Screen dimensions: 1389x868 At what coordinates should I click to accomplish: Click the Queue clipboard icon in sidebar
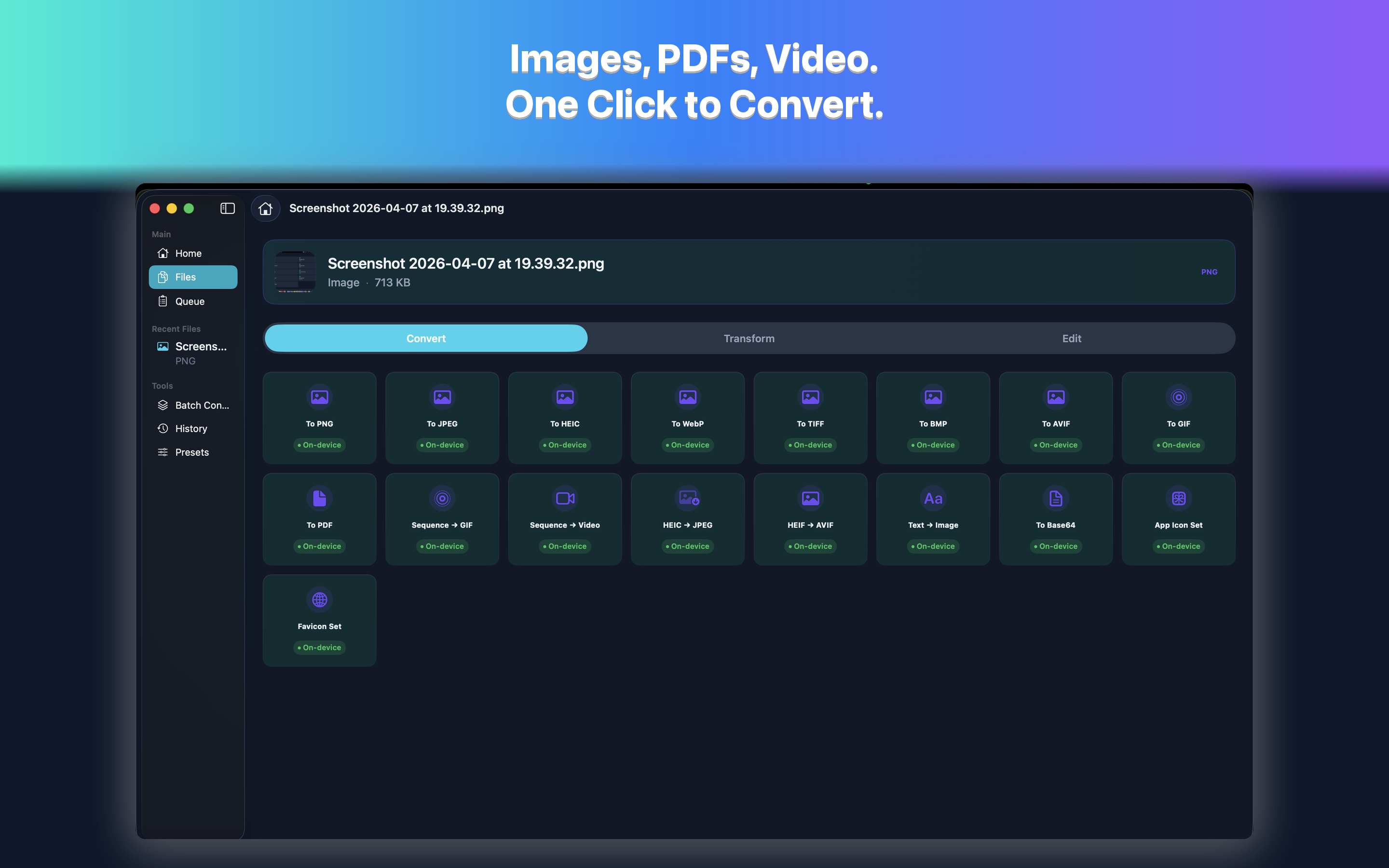pos(163,301)
